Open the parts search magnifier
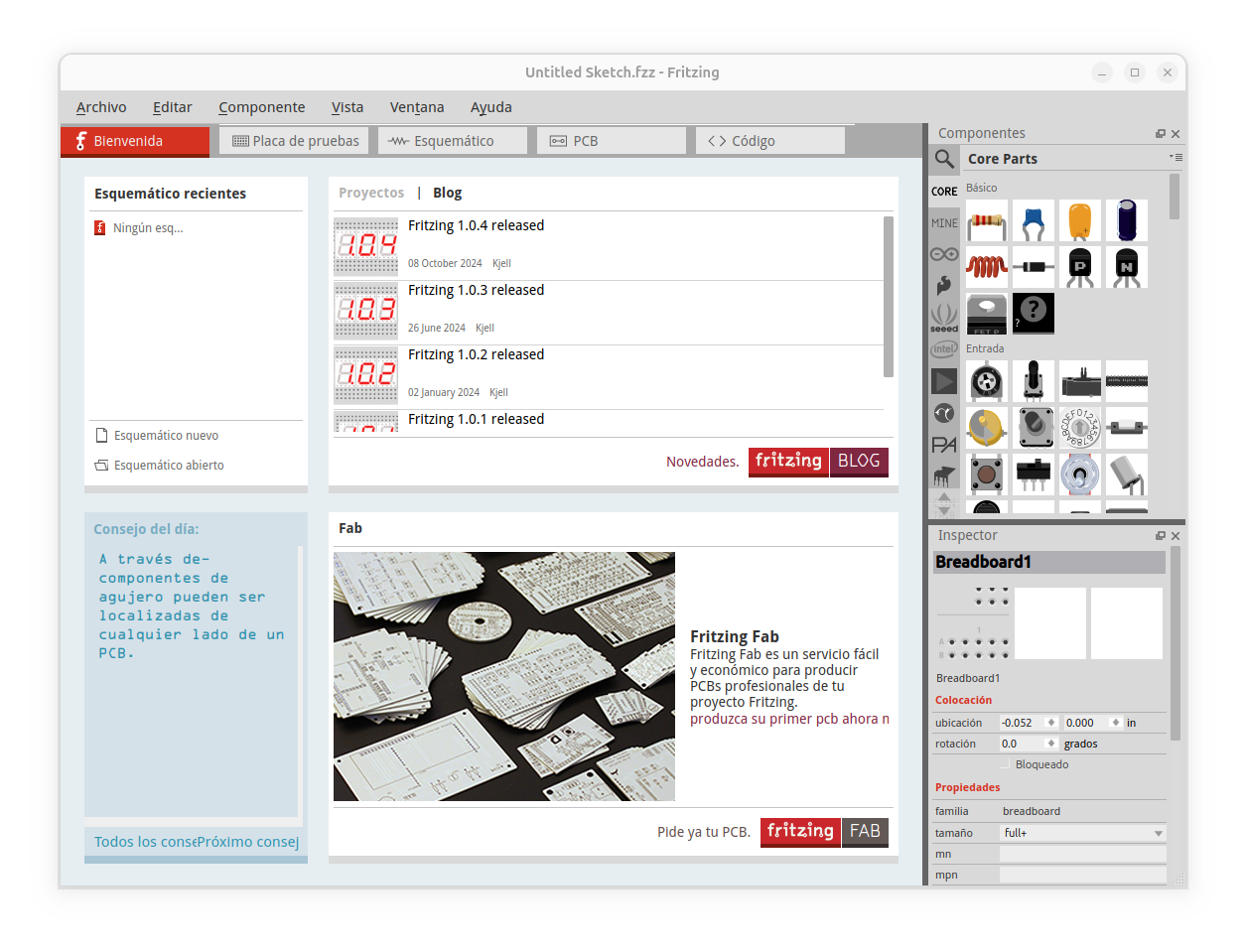This screenshot has width=1246, height=952. [x=944, y=159]
